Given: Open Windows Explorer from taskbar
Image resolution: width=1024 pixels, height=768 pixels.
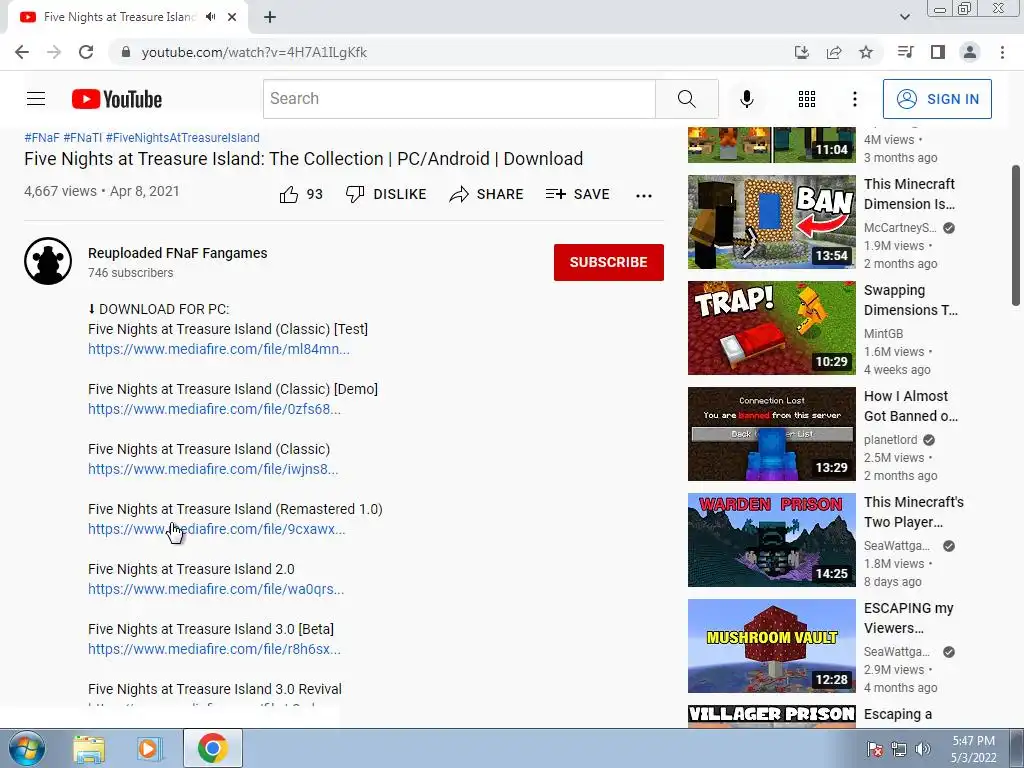Looking at the screenshot, I should (89, 748).
